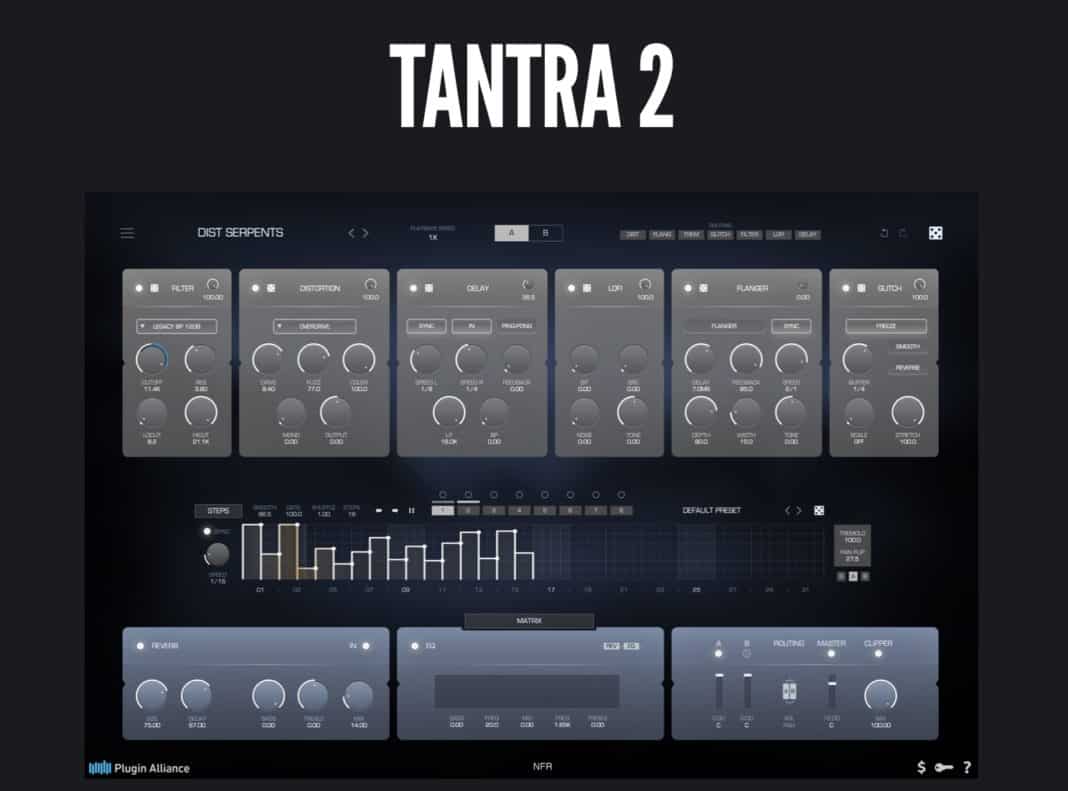Viewport: 1068px width, 791px height.
Task: Click the undo arrow icon
Action: tap(884, 233)
